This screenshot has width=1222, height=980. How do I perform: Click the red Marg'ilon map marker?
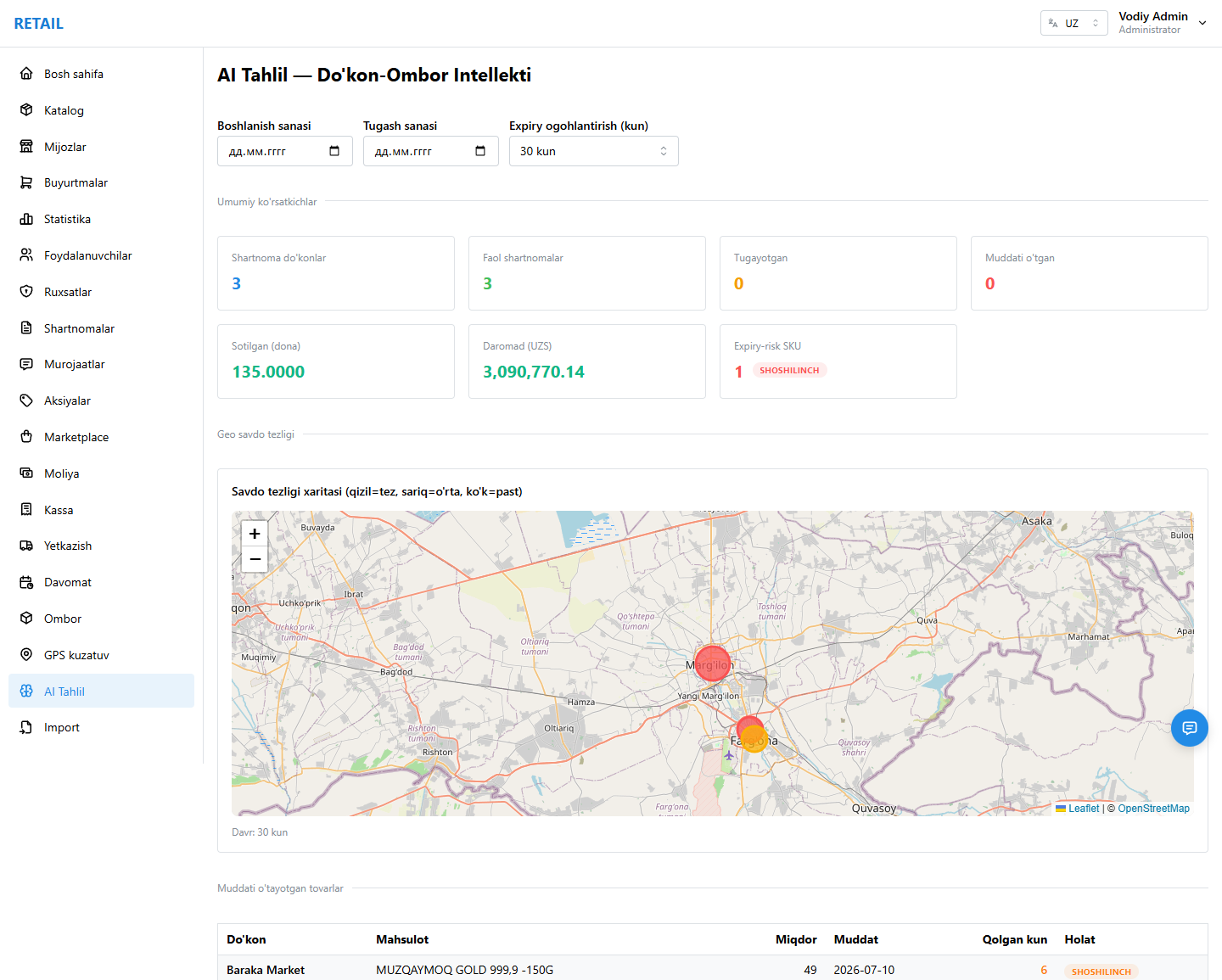(713, 664)
